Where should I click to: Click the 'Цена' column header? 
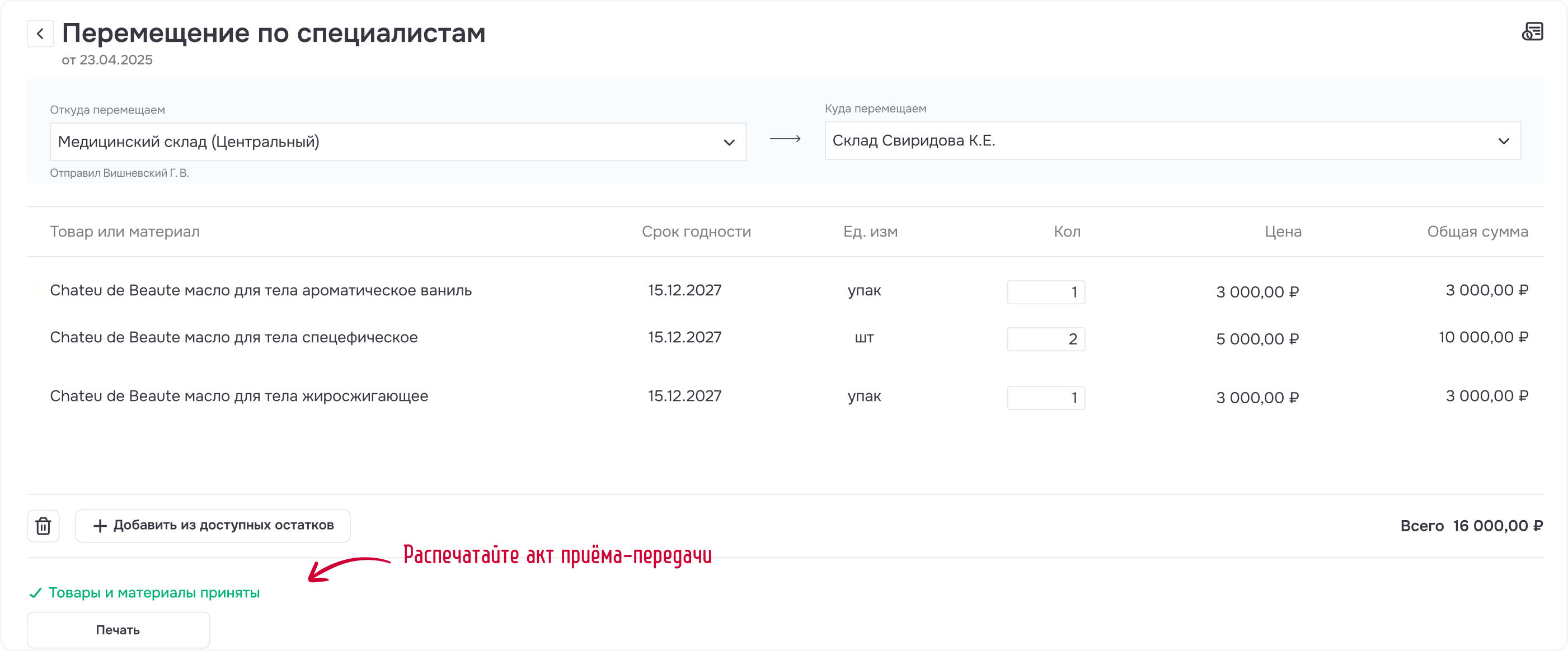1283,231
